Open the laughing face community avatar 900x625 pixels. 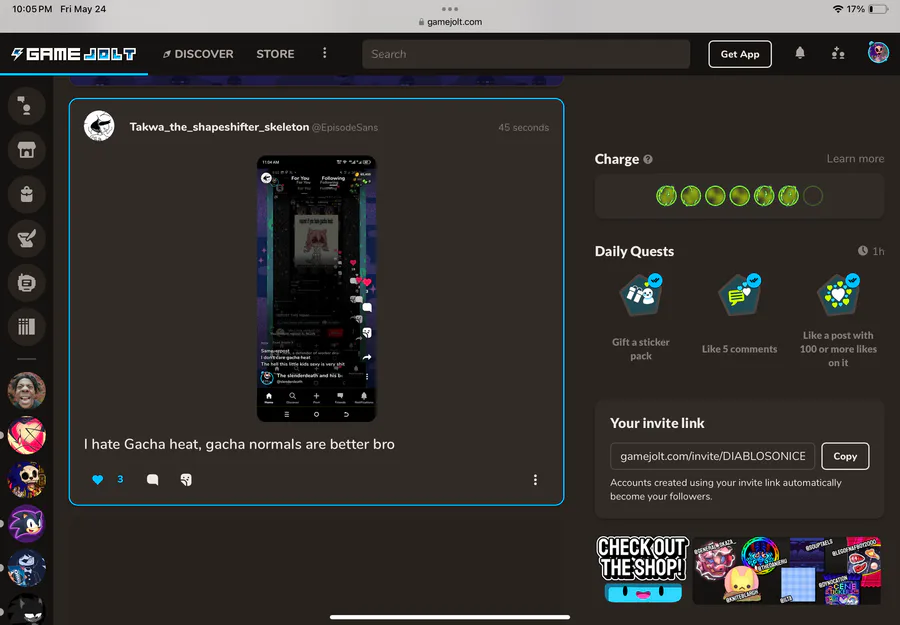click(x=26, y=391)
